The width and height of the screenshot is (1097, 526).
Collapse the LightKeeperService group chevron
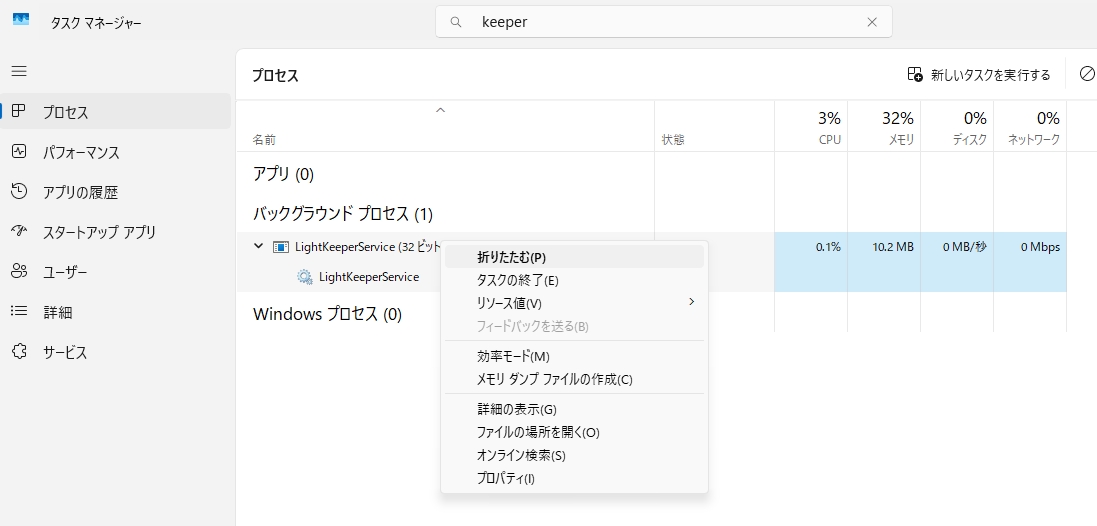pos(258,246)
